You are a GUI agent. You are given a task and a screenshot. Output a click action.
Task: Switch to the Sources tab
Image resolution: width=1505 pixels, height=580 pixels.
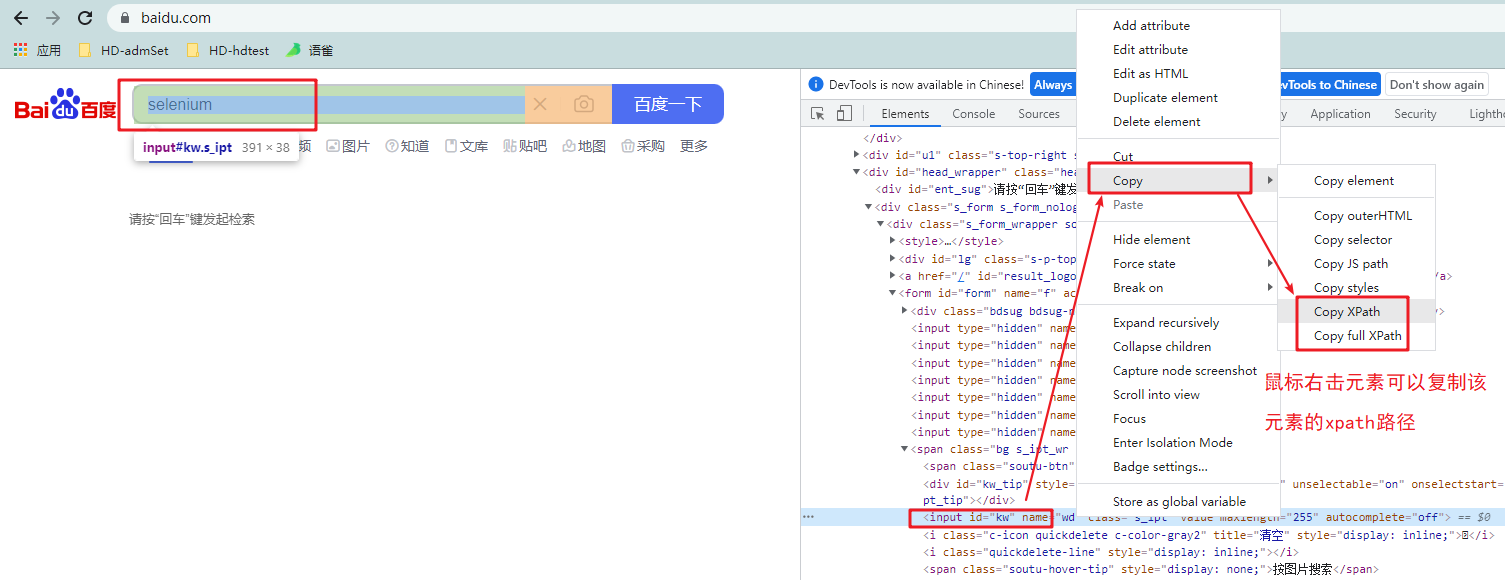pyautogui.click(x=1039, y=114)
